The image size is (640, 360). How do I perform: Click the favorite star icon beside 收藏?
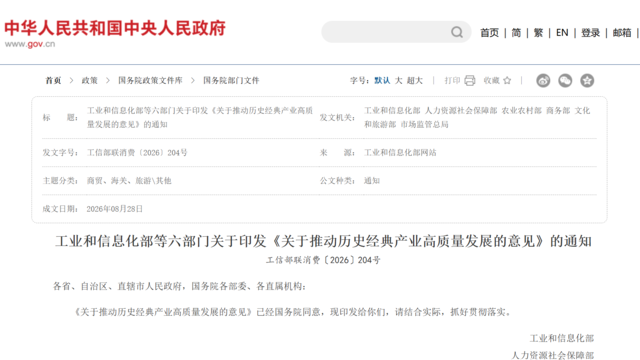point(507,80)
